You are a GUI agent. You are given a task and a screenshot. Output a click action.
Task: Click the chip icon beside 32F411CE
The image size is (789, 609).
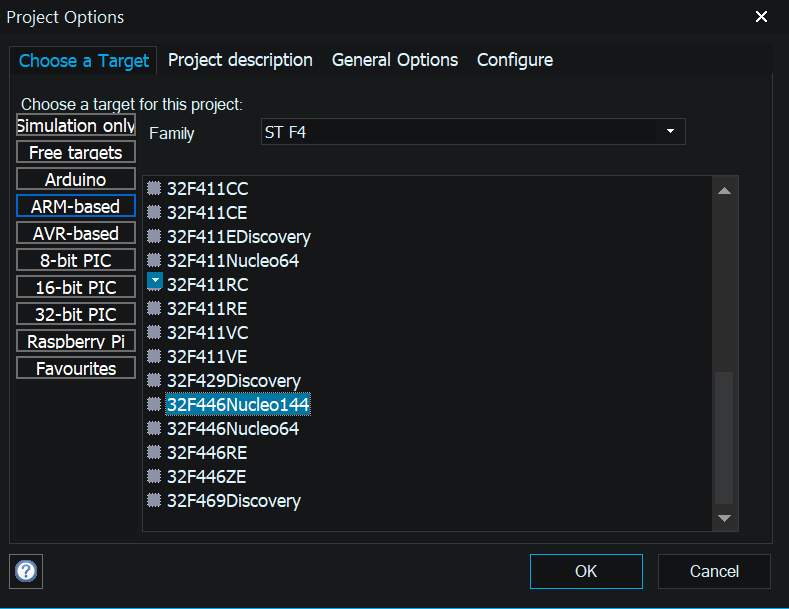coord(154,212)
